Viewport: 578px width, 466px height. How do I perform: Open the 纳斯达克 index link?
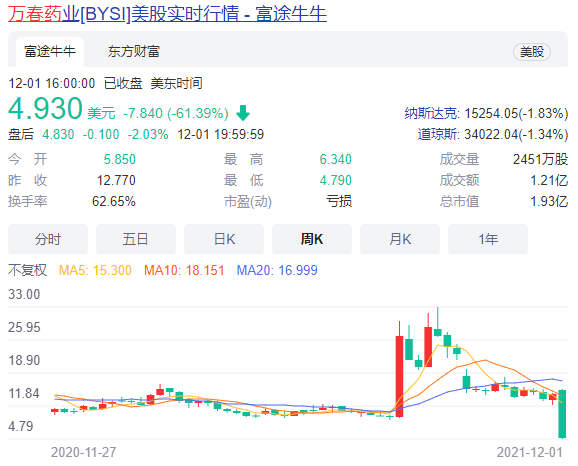pos(432,113)
